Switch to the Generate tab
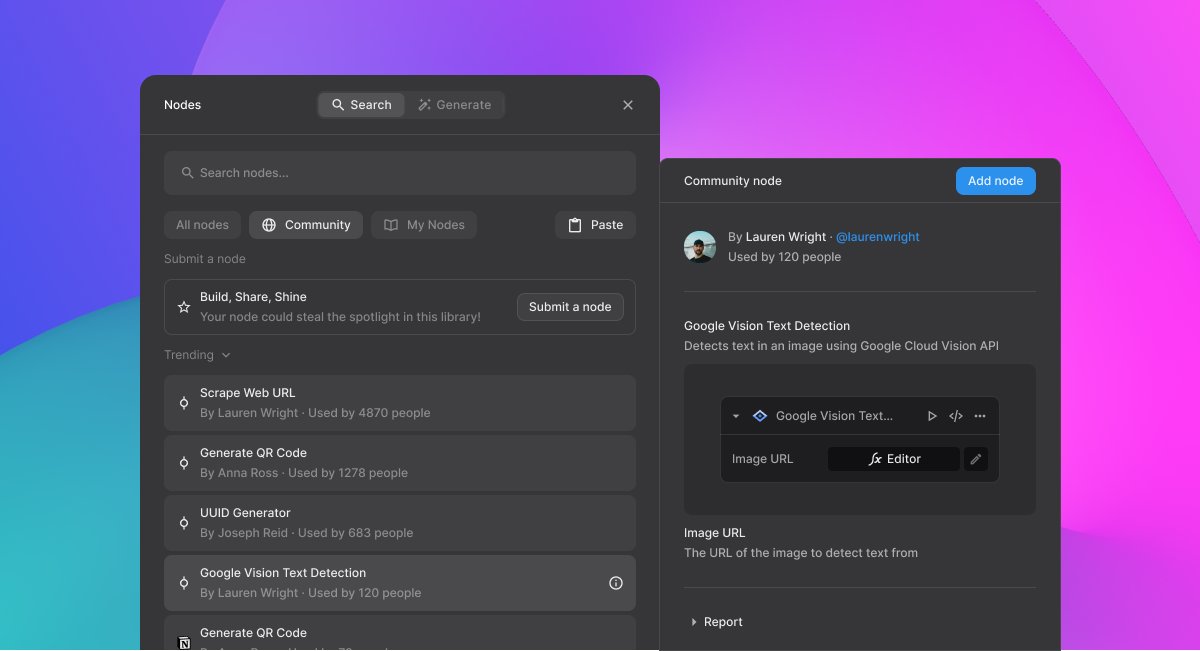Image resolution: width=1200 pixels, height=651 pixels. (x=454, y=105)
